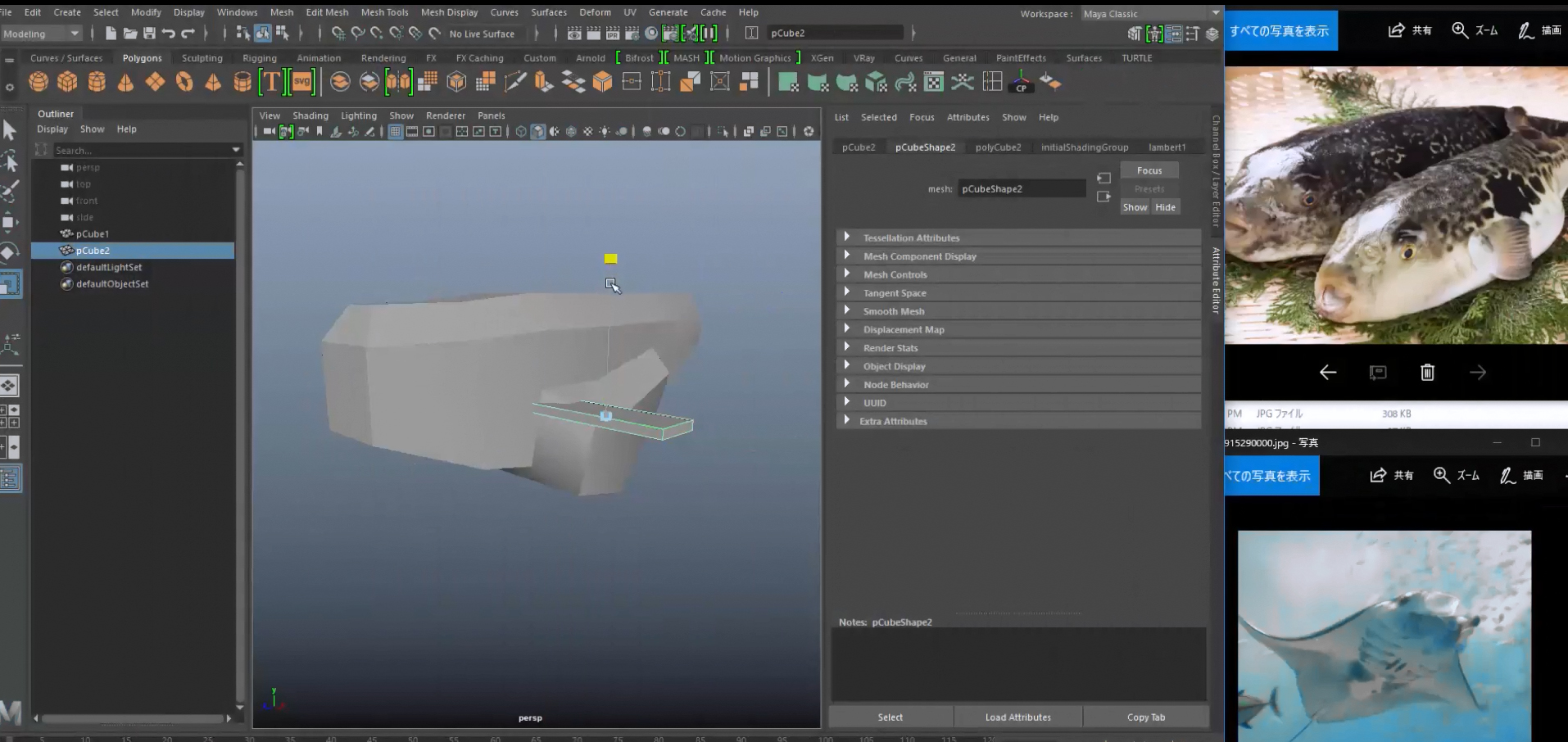Create a polygon sphere from the shelf
Viewport: 1568px width, 742px height.
coord(39,82)
